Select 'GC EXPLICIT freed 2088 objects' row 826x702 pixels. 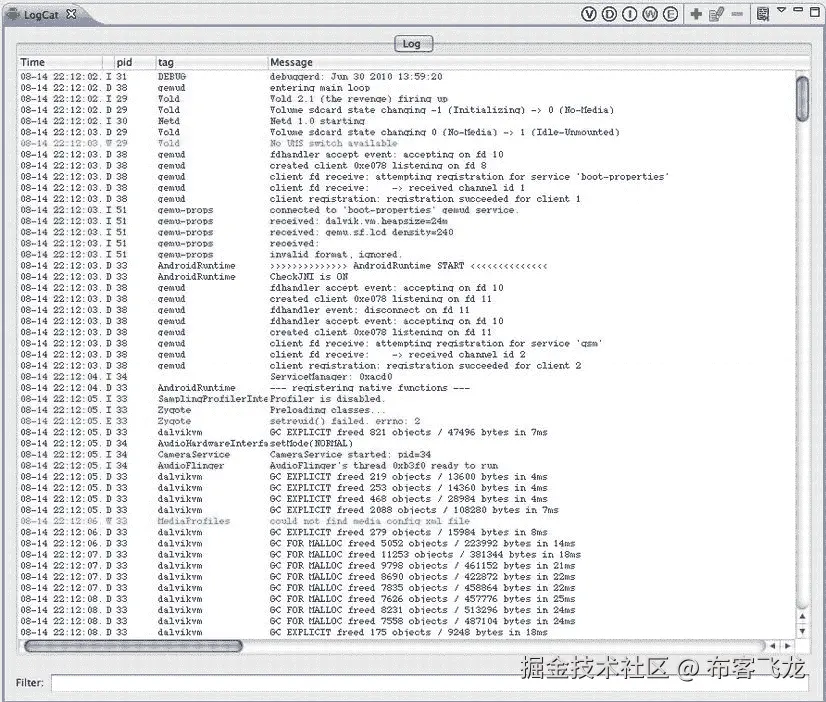point(406,510)
